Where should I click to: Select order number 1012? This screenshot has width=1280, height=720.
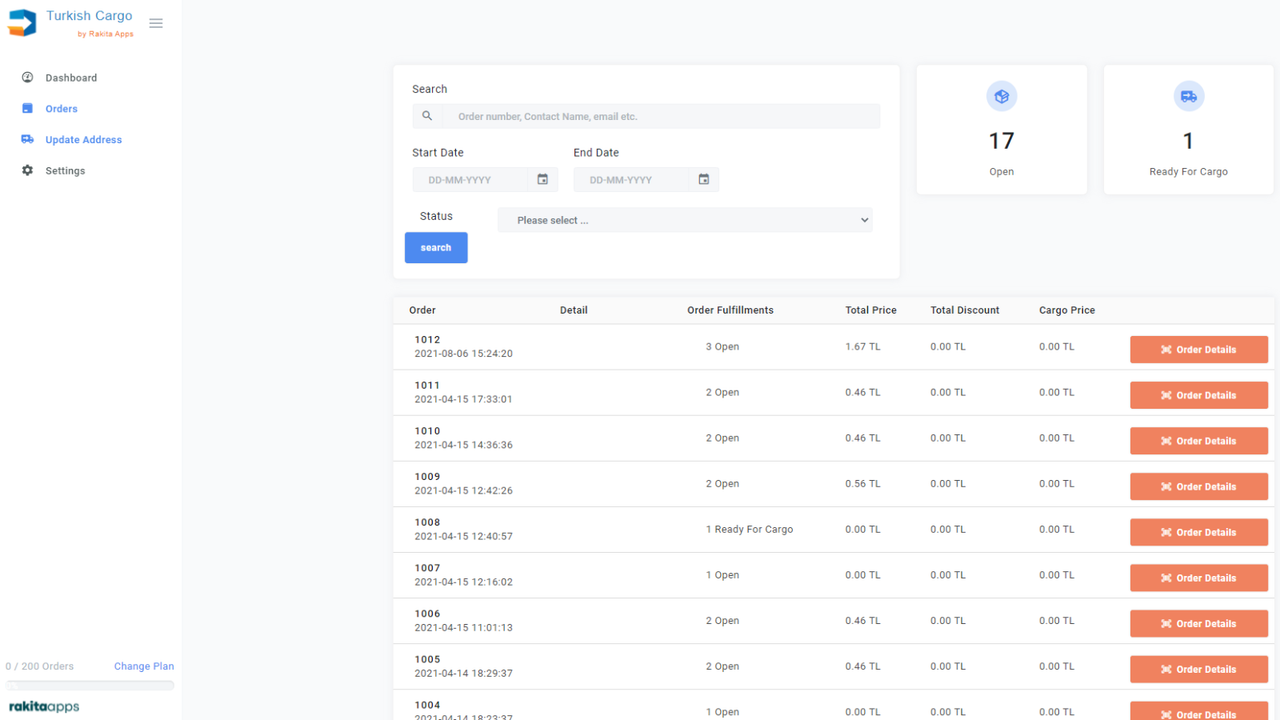[x=427, y=340]
